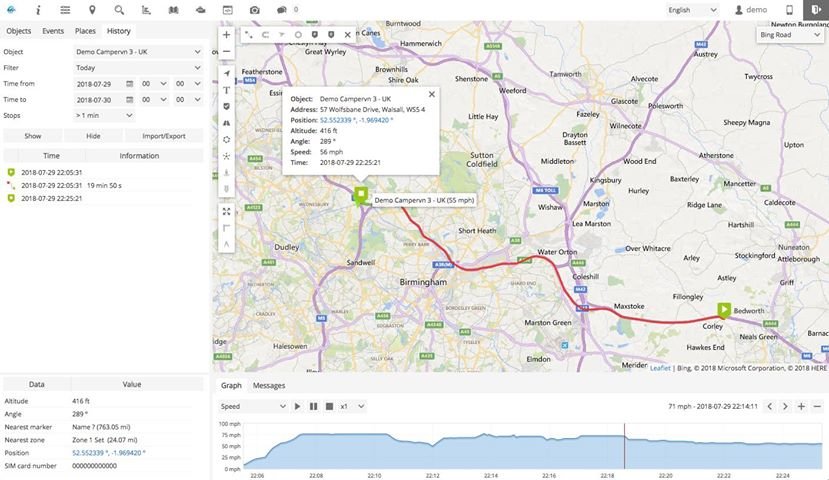The width and height of the screenshot is (829, 480).
Task: Open the calendar picker for Time from
Action: pyautogui.click(x=129, y=83)
